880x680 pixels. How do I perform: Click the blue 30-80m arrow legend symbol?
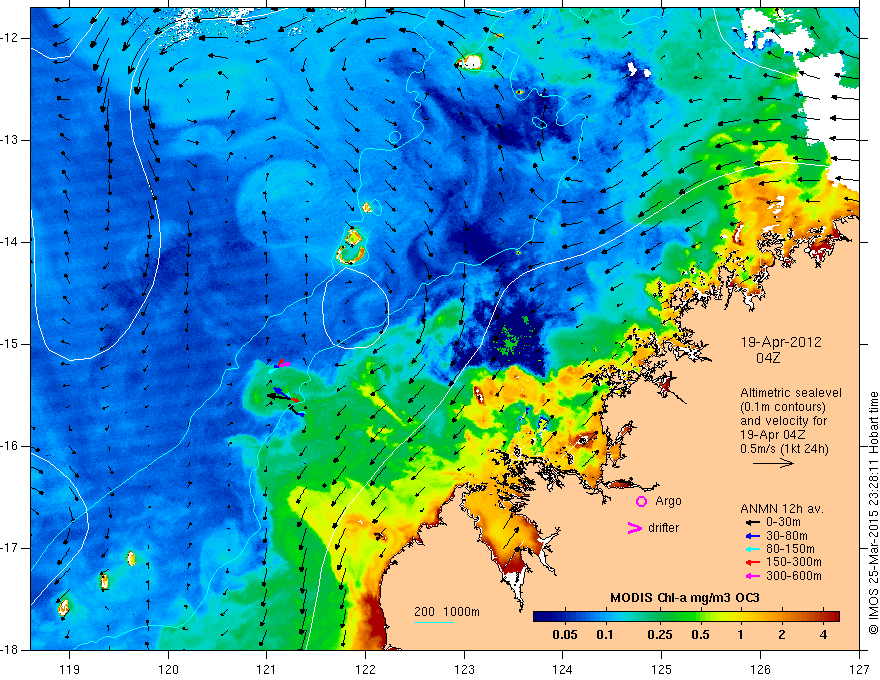click(751, 536)
